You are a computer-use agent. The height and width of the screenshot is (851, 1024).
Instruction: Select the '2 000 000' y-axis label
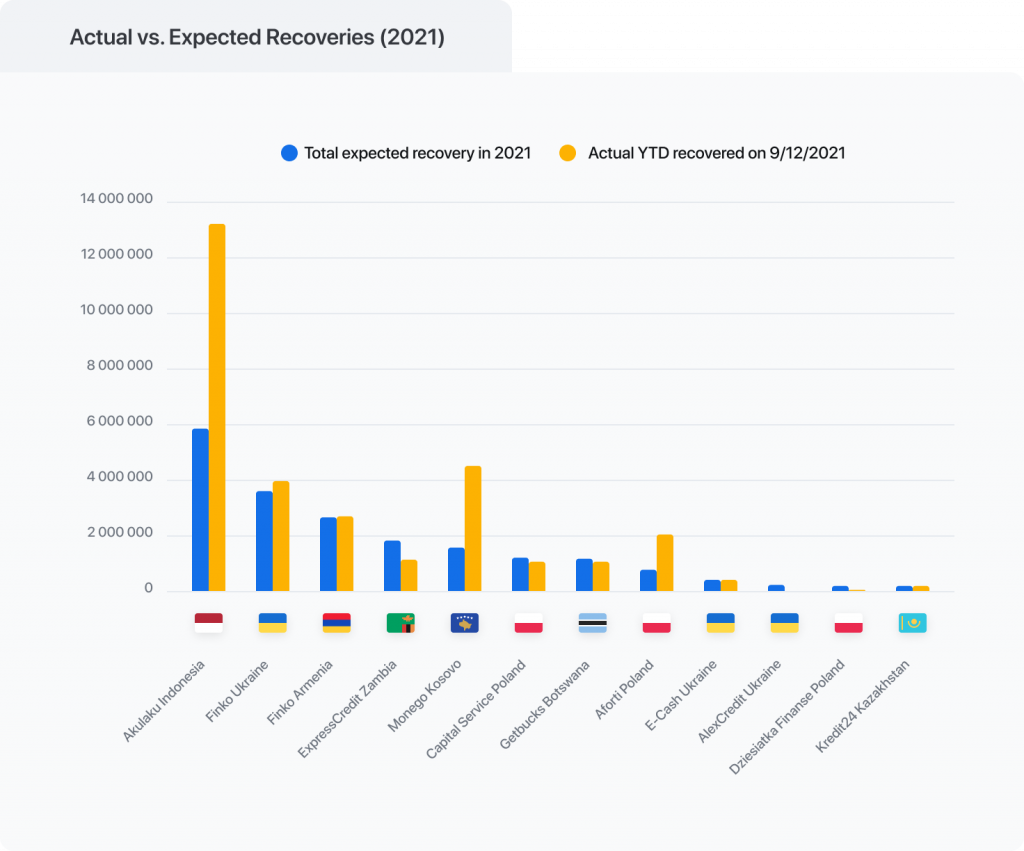(120, 532)
